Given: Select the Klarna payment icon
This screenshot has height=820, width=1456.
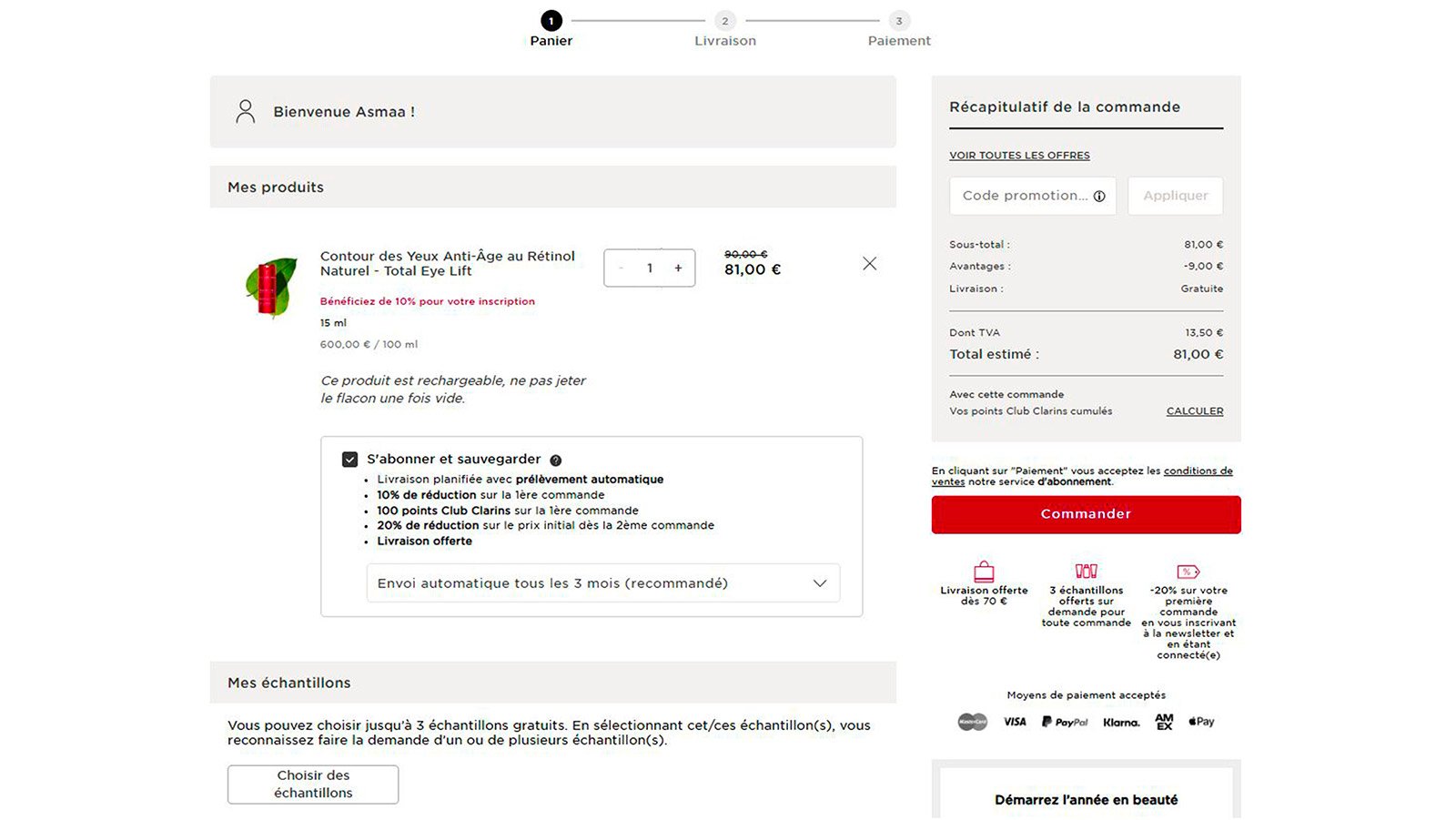Looking at the screenshot, I should (x=1120, y=722).
